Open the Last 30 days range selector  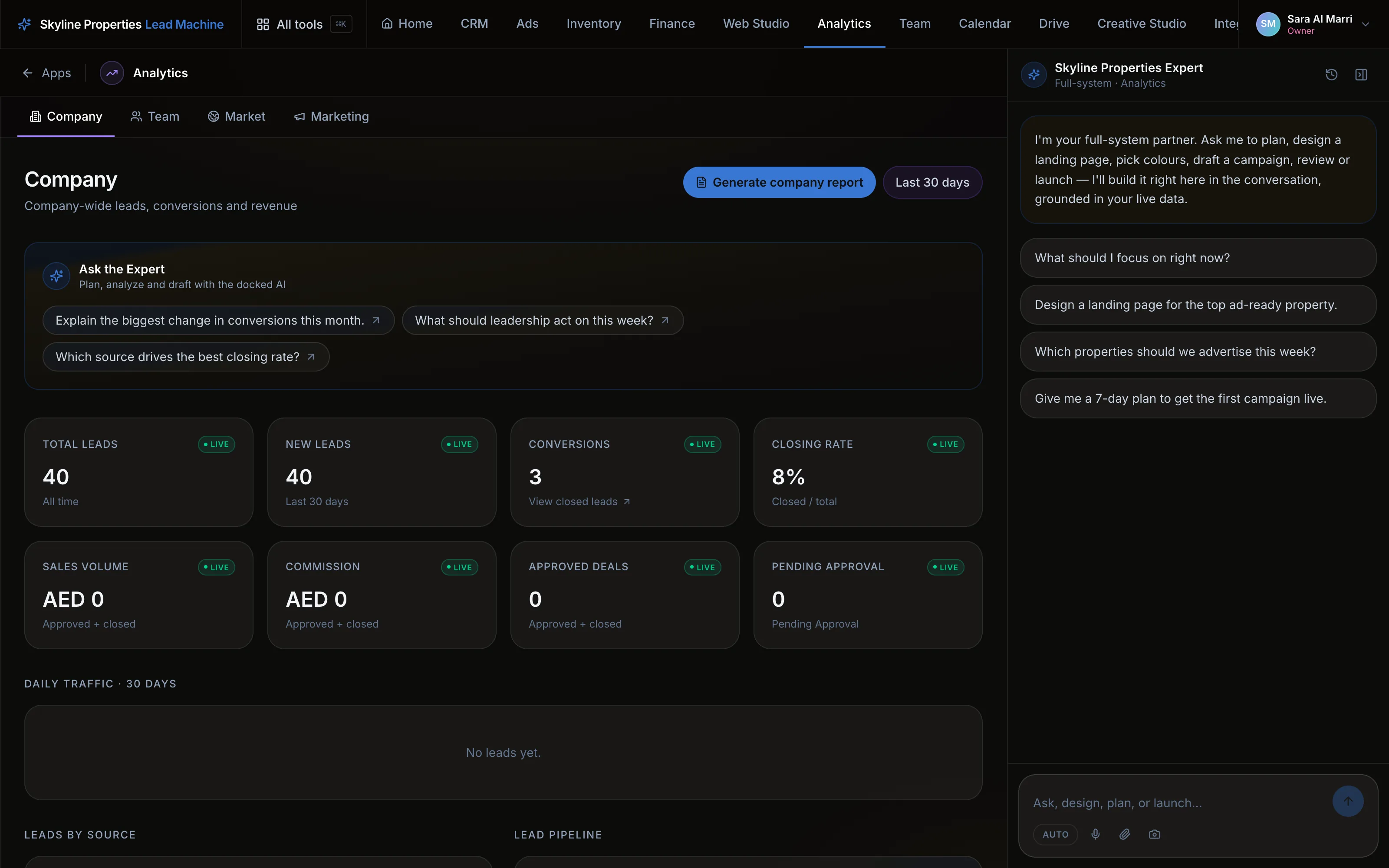tap(932, 183)
